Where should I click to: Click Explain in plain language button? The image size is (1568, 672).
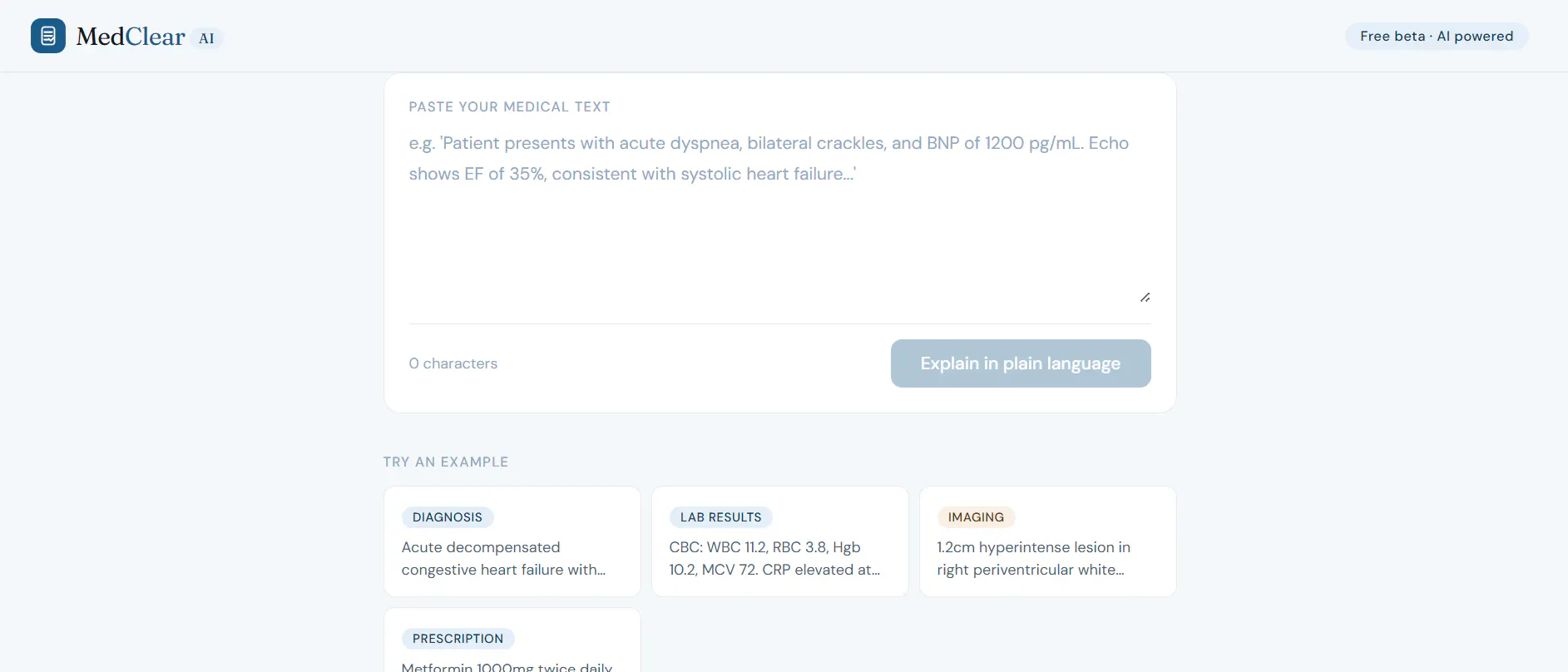point(1021,363)
